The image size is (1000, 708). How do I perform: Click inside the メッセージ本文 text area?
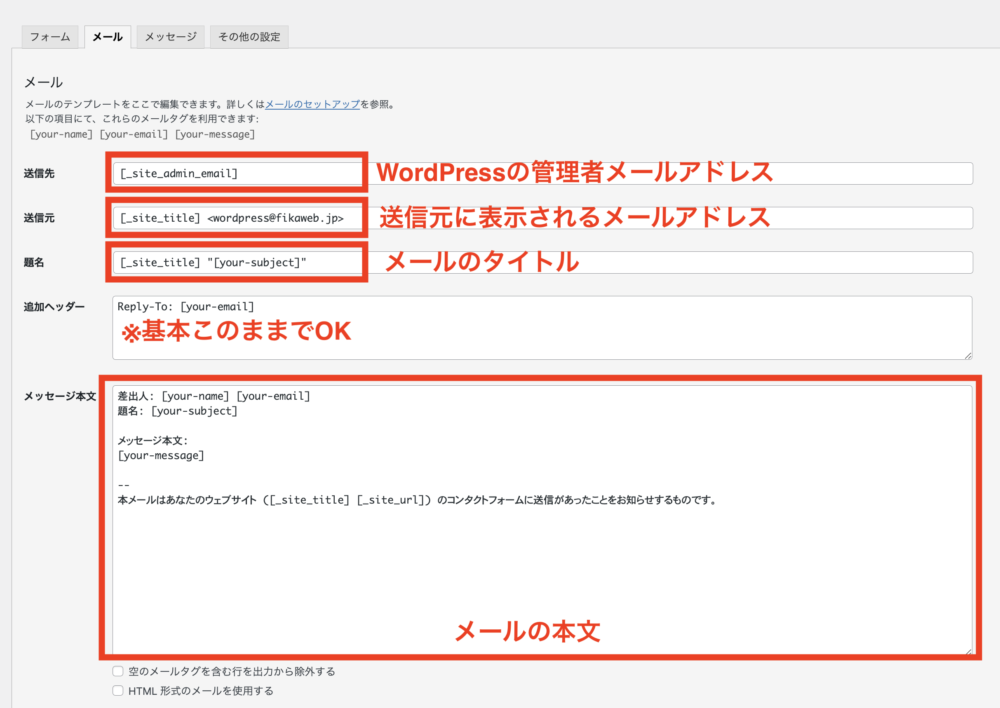point(542,520)
